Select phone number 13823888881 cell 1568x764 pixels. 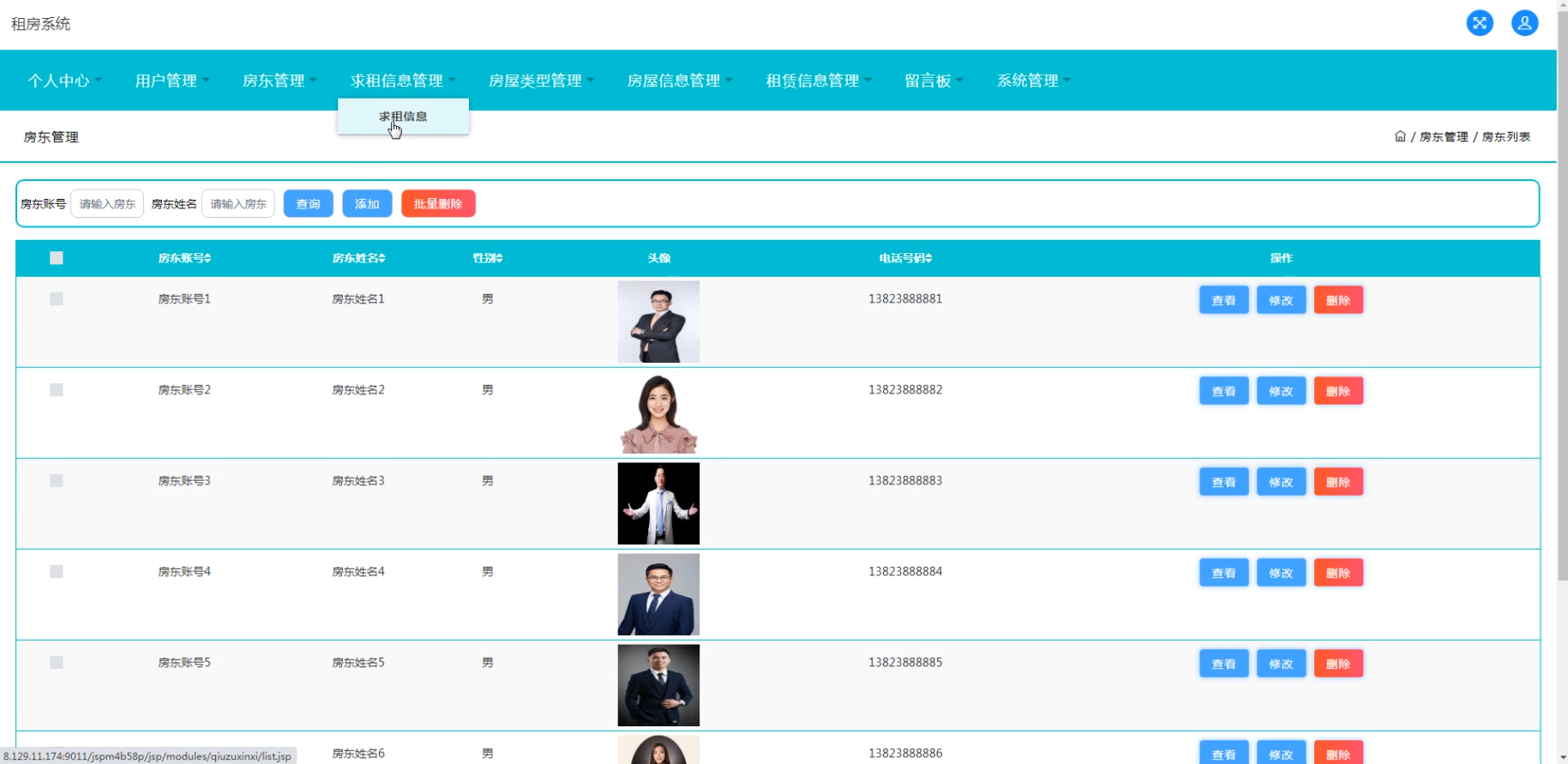[905, 299]
